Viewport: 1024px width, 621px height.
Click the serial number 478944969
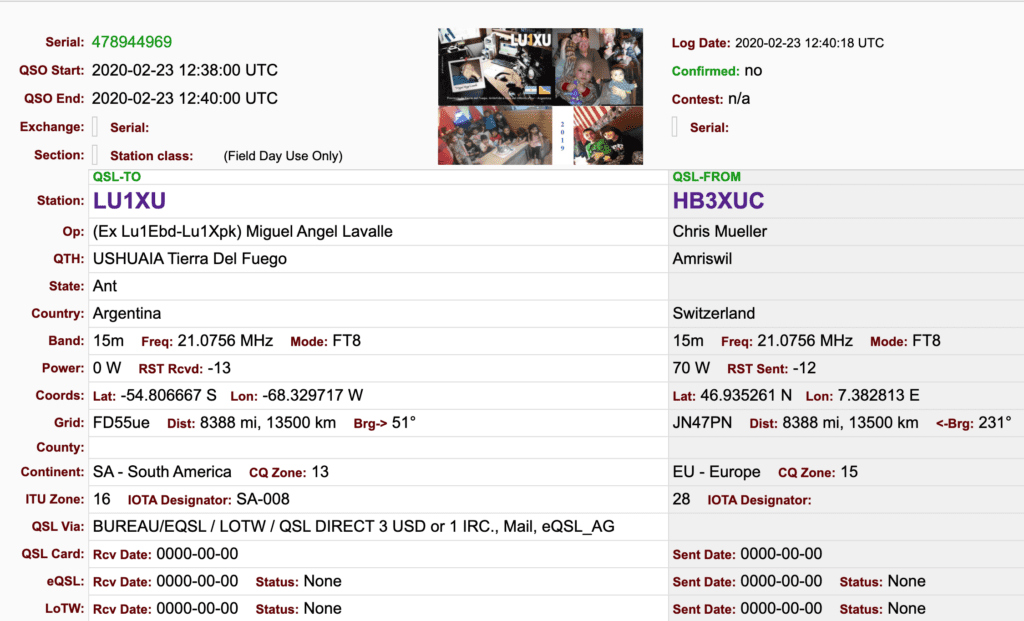point(132,42)
